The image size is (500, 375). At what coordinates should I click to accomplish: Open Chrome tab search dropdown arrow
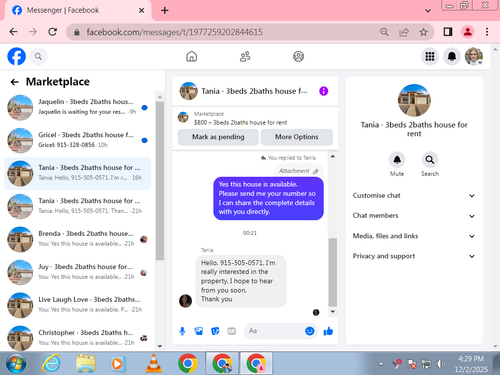[428, 11]
